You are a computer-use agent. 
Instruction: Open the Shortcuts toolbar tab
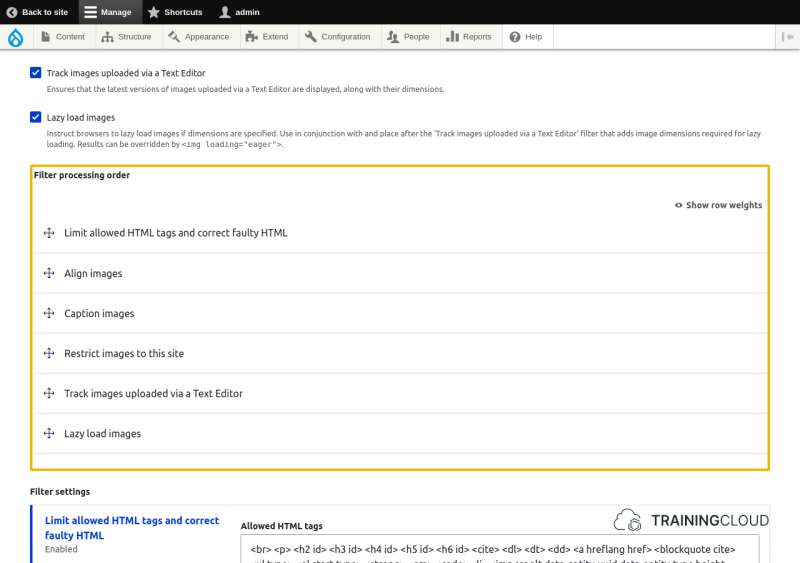(177, 12)
